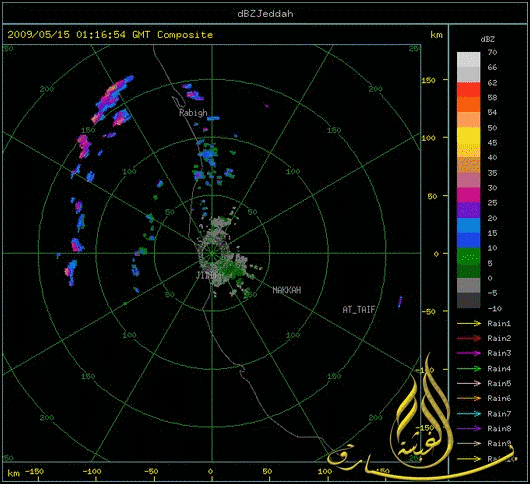Click legend value -10
The width and height of the screenshot is (530, 484).
(494, 308)
